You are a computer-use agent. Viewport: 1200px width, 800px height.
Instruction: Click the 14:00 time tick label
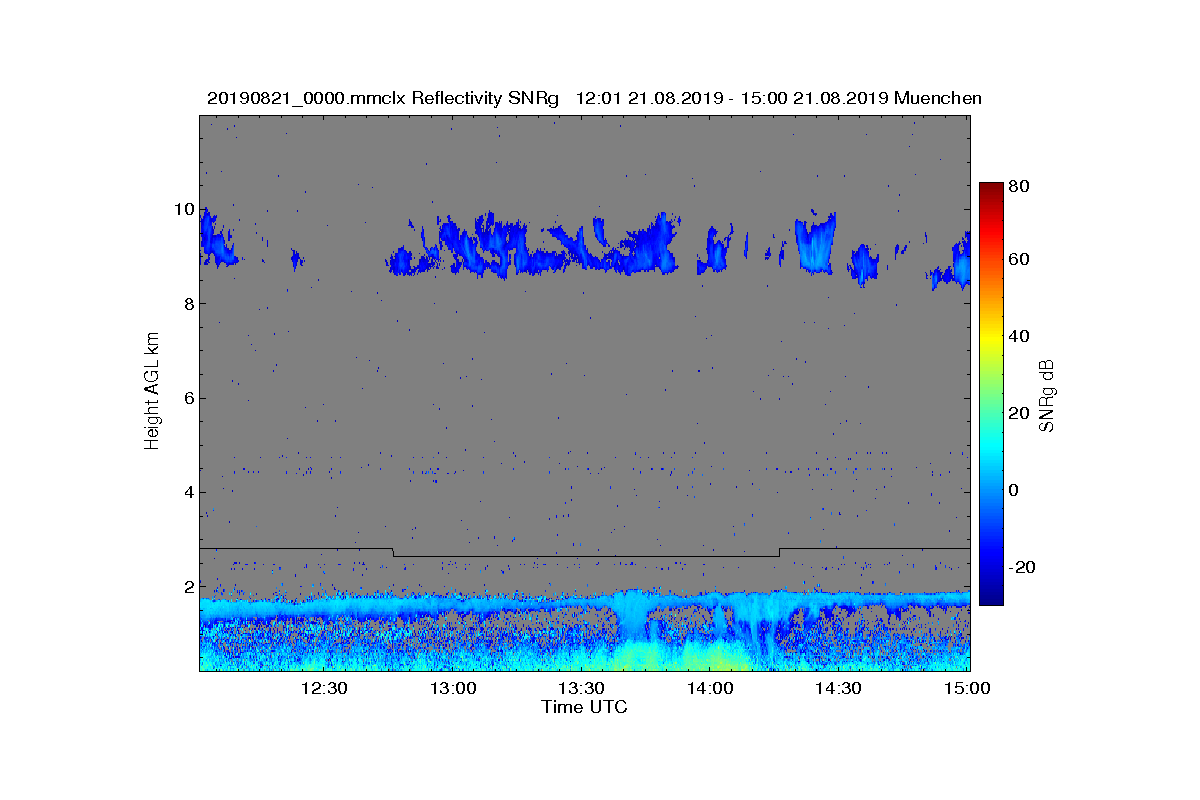[x=711, y=688]
